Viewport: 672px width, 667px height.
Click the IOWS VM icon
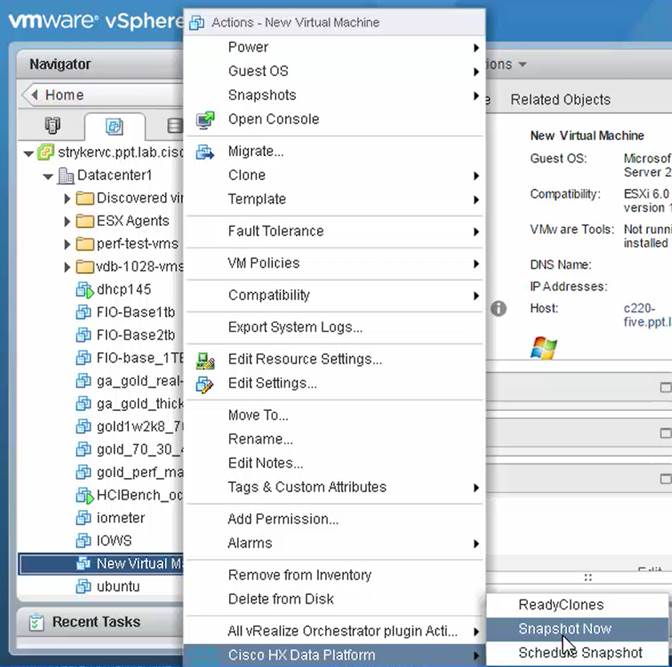click(84, 541)
